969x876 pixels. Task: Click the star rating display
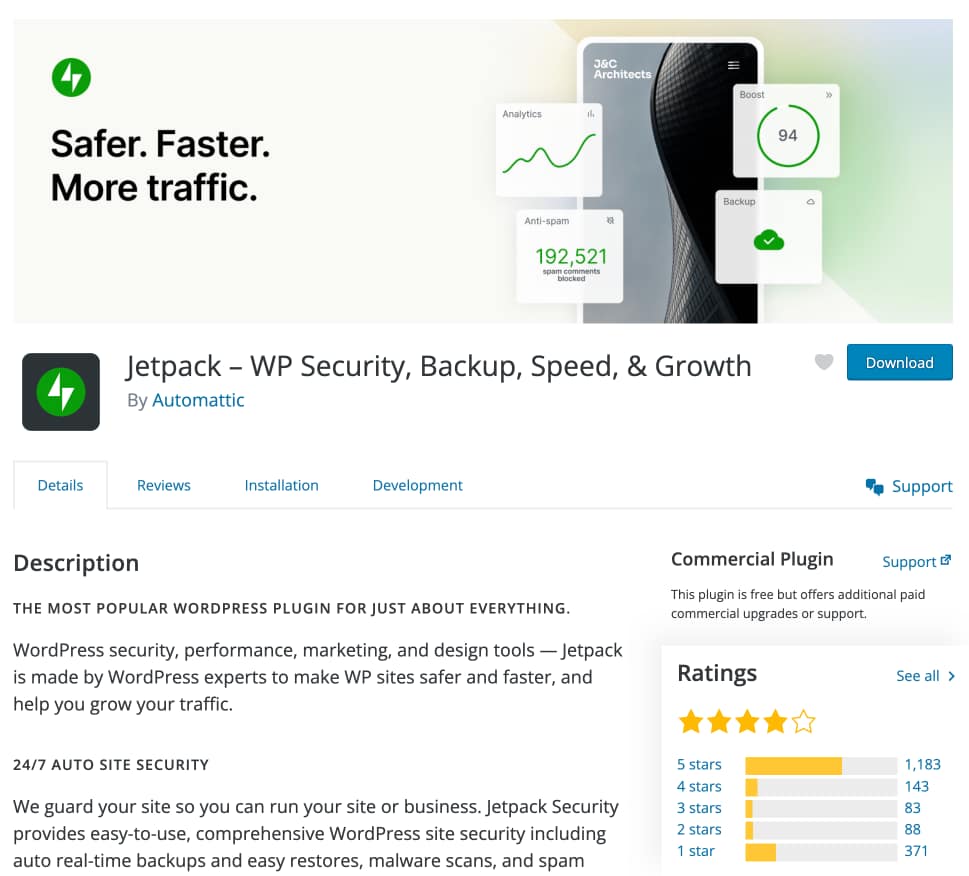747,721
